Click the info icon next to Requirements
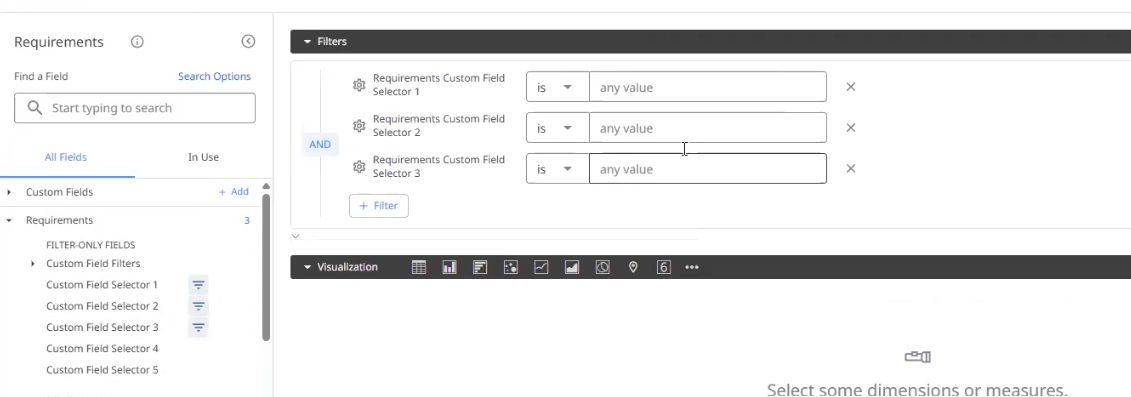 click(x=137, y=42)
